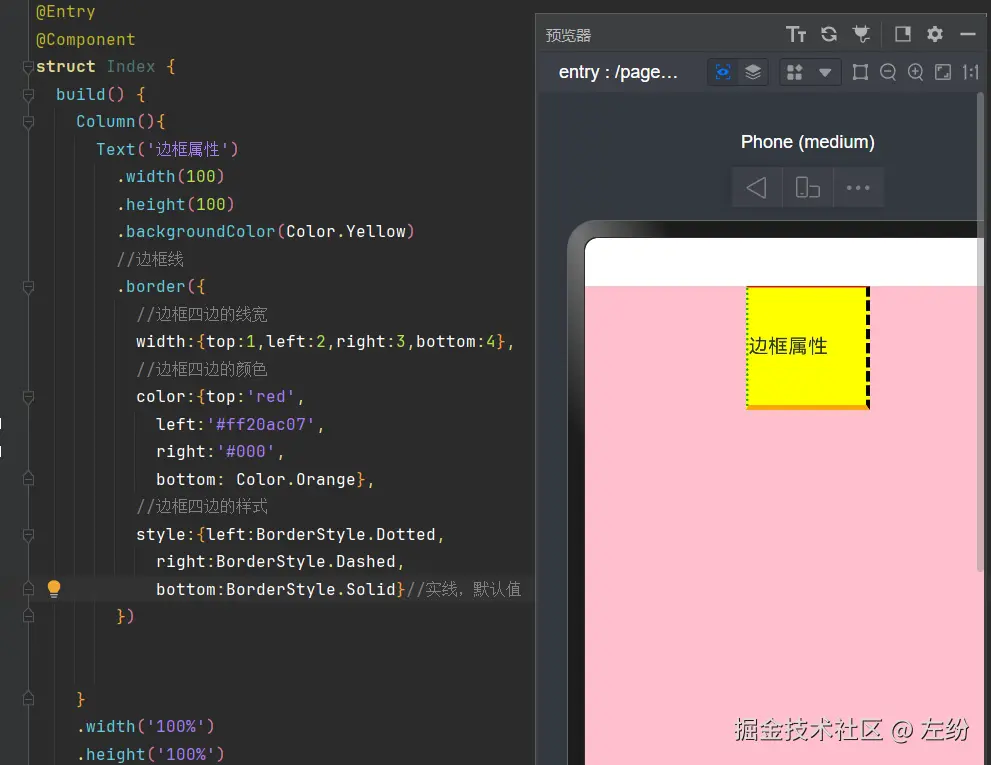Zoom out the preview
This screenshot has height=765, width=991.
pyautogui.click(x=887, y=72)
